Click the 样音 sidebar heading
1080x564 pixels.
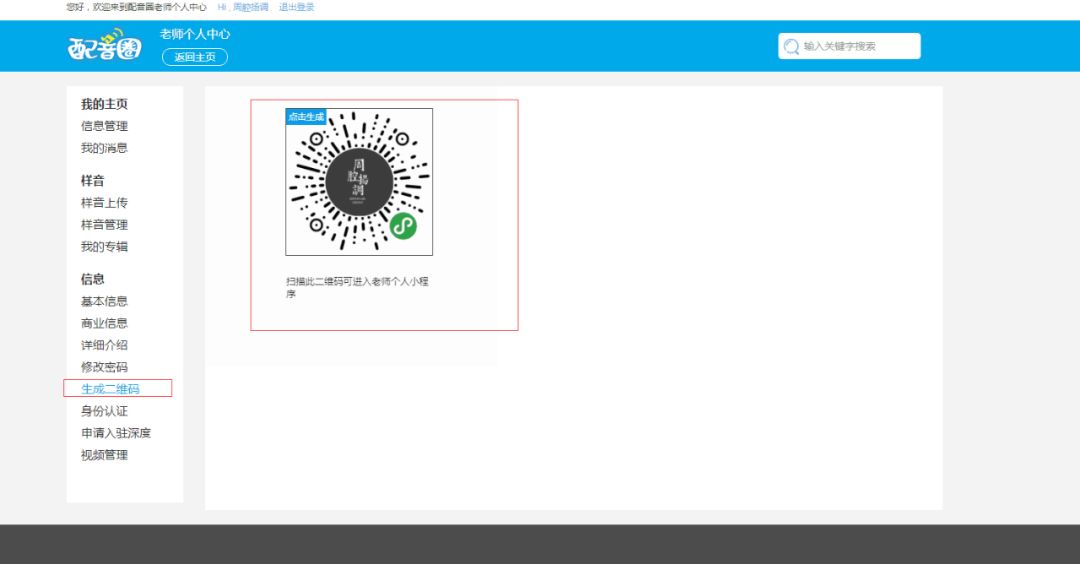(92, 181)
